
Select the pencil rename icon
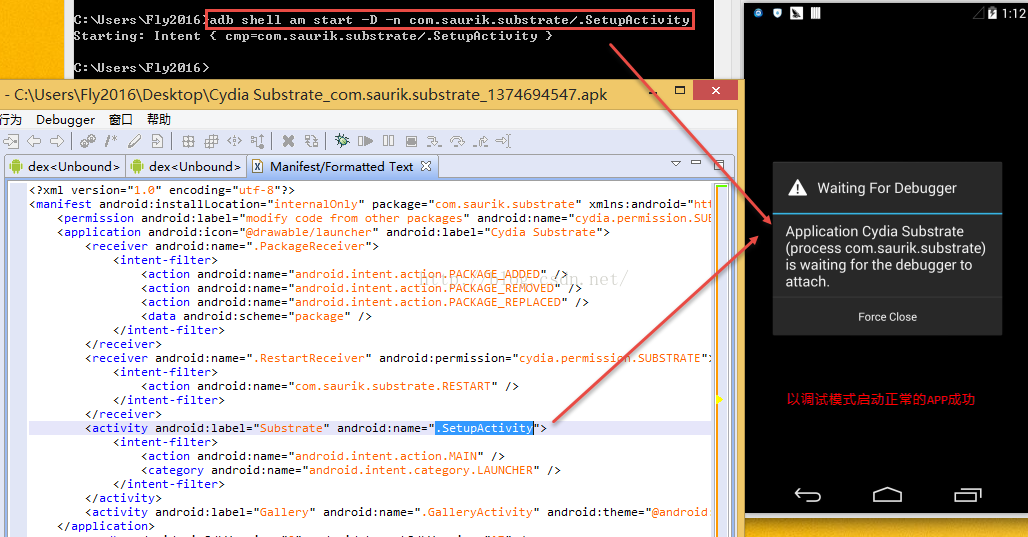pyautogui.click(x=134, y=141)
